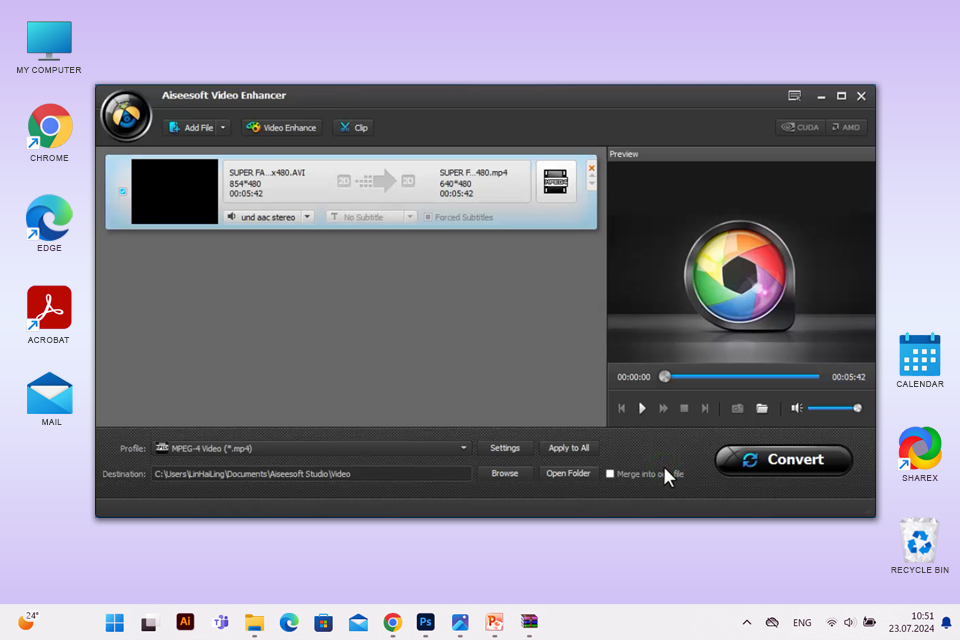Open the Video Enhance tool
Screen dimensions: 960x640
(282, 128)
